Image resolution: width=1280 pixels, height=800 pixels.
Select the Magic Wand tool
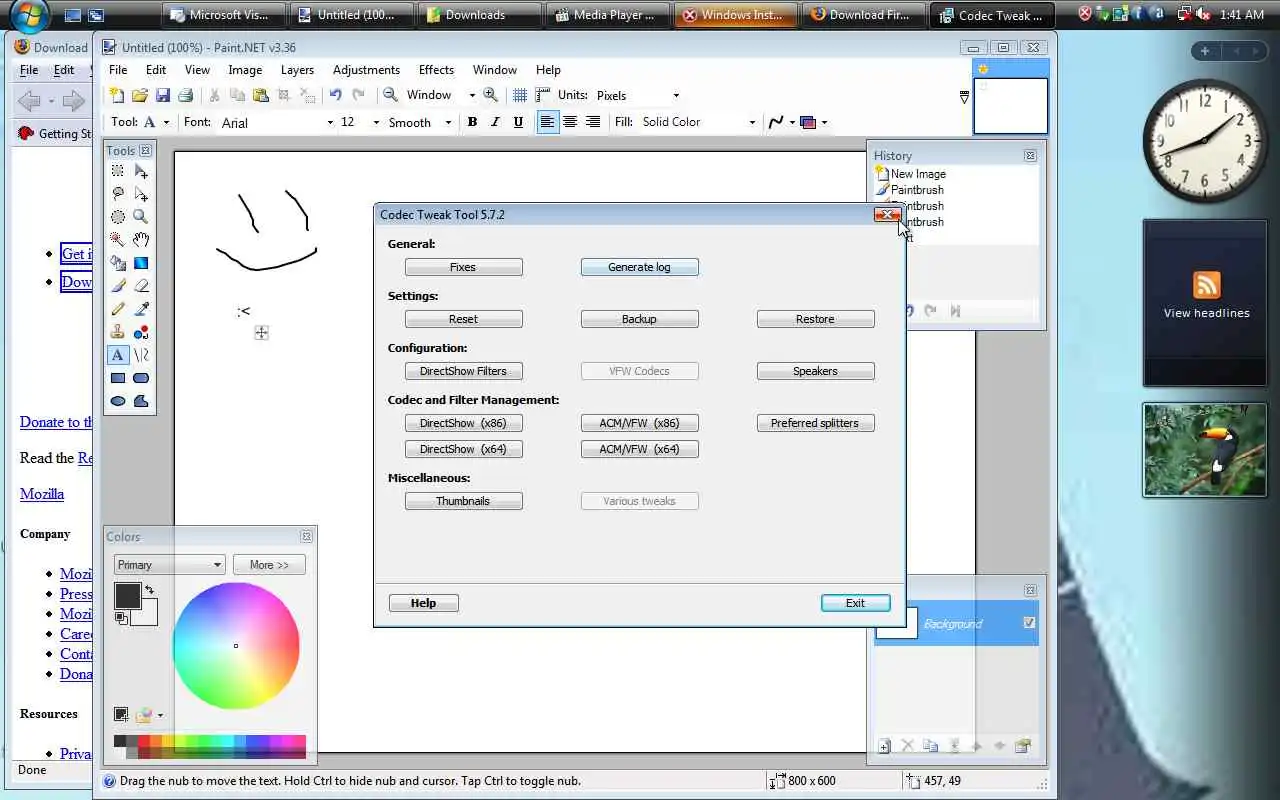click(118, 240)
